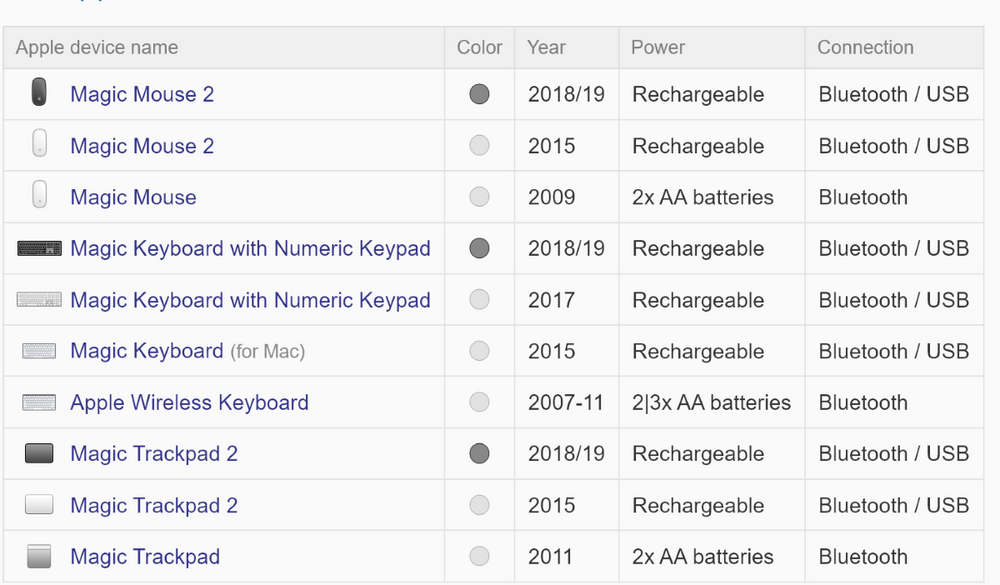Select the silver Magic Trackpad icon from 2011
The image size is (1000, 585).
(x=39, y=557)
